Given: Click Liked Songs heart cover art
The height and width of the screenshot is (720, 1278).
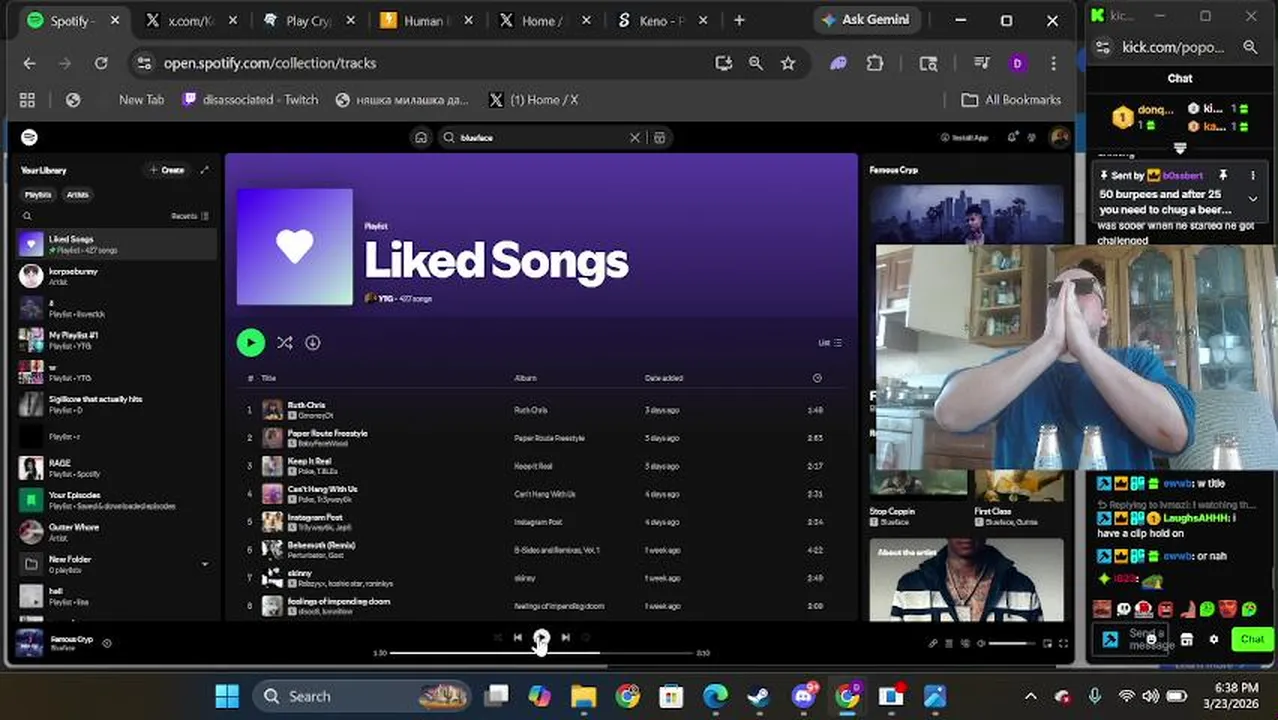Looking at the screenshot, I should pos(295,247).
